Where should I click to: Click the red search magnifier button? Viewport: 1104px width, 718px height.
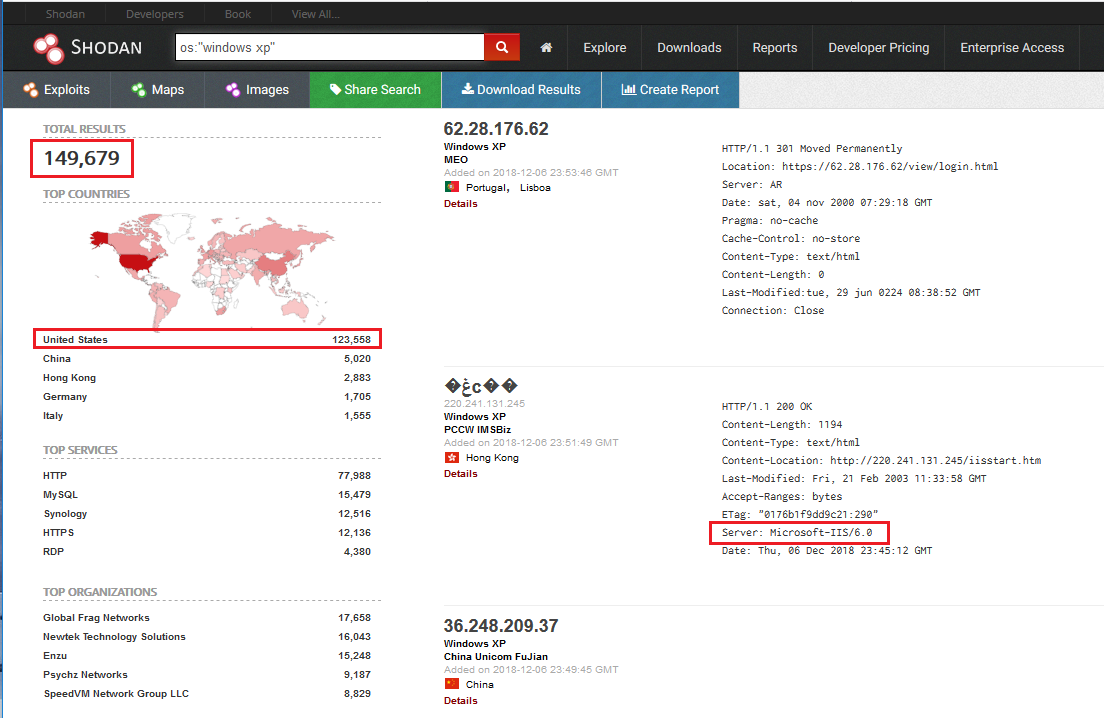point(502,47)
